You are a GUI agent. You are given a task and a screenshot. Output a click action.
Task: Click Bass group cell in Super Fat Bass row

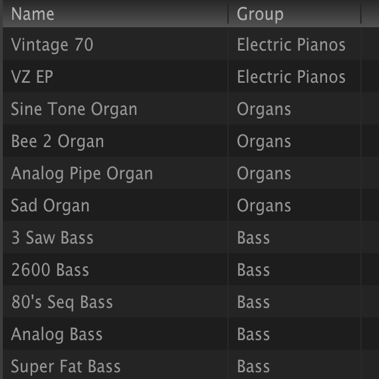coord(253,367)
